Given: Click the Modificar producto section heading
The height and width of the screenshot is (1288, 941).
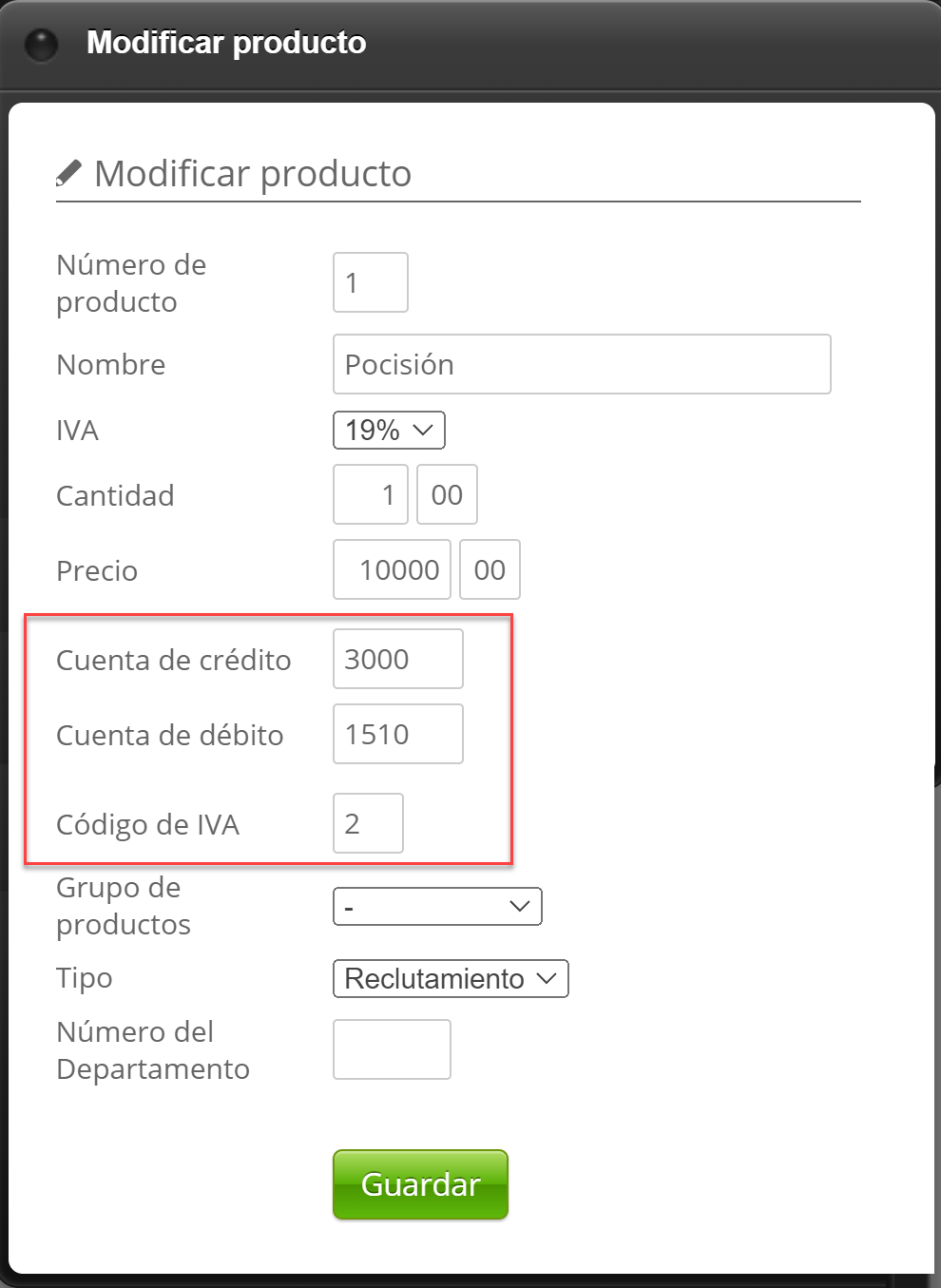Looking at the screenshot, I should click(253, 174).
